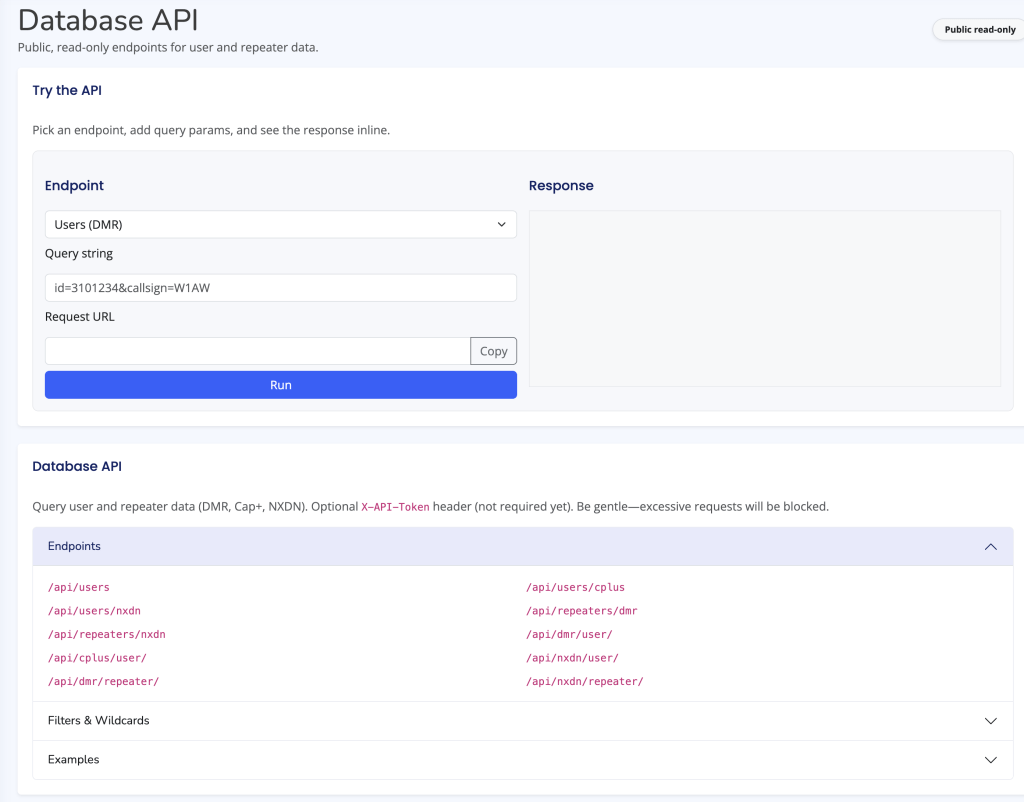Select the /api/users endpoint path
The width and height of the screenshot is (1024, 802).
79,588
